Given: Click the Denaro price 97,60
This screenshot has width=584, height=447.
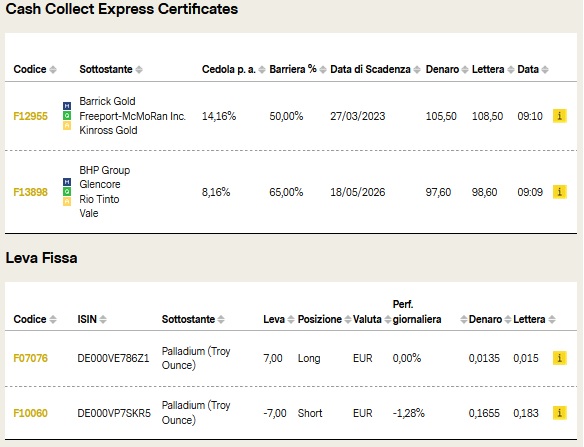Looking at the screenshot, I should 438,192.
